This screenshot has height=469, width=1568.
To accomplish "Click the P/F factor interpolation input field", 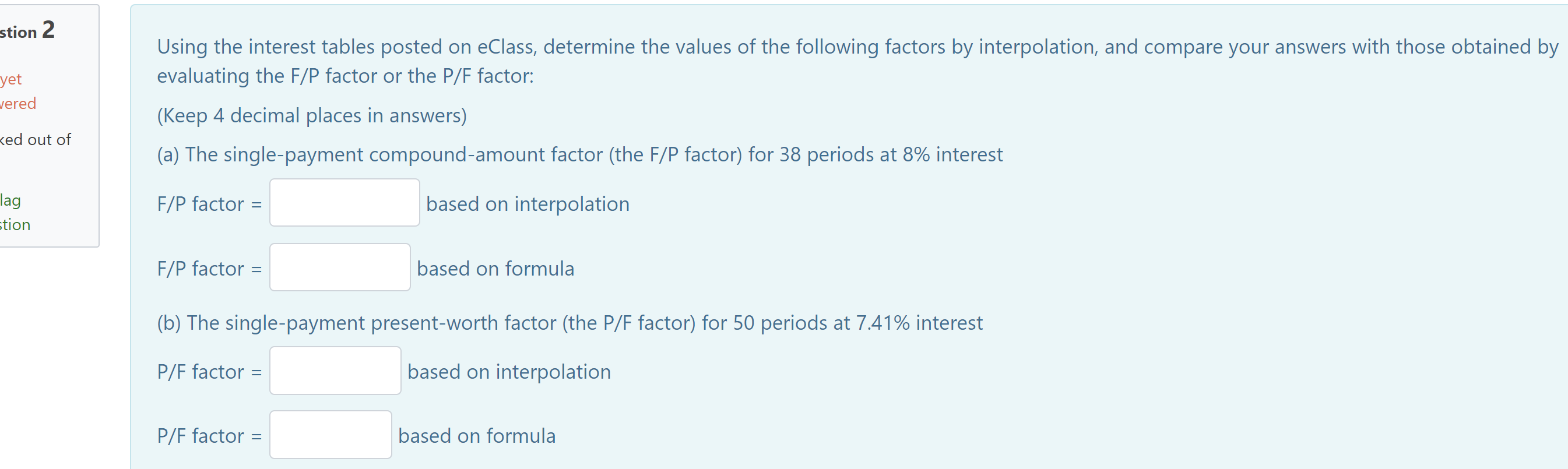I will pos(335,370).
